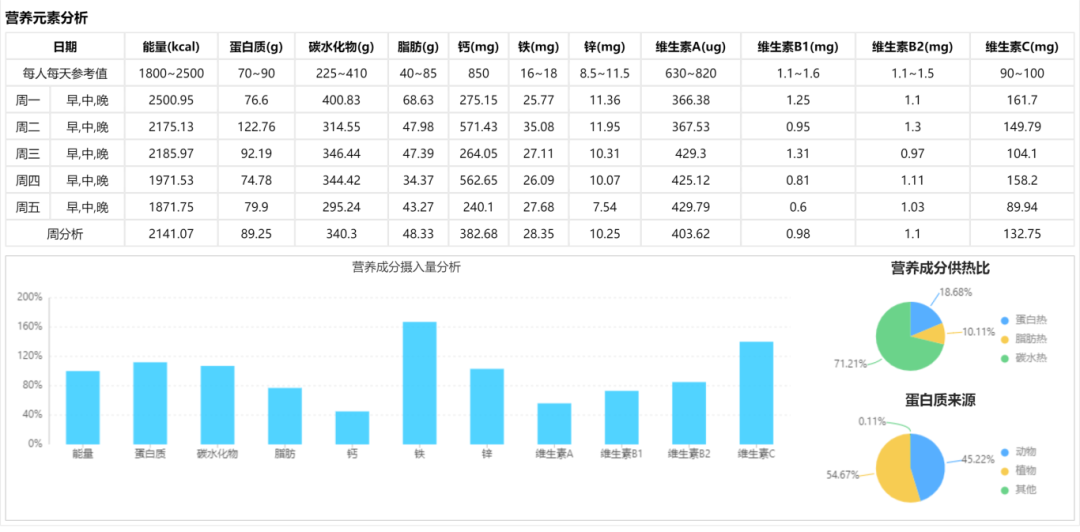1080x532 pixels.
Task: Toggle the 动物 legend entry
Action: 1018,452
